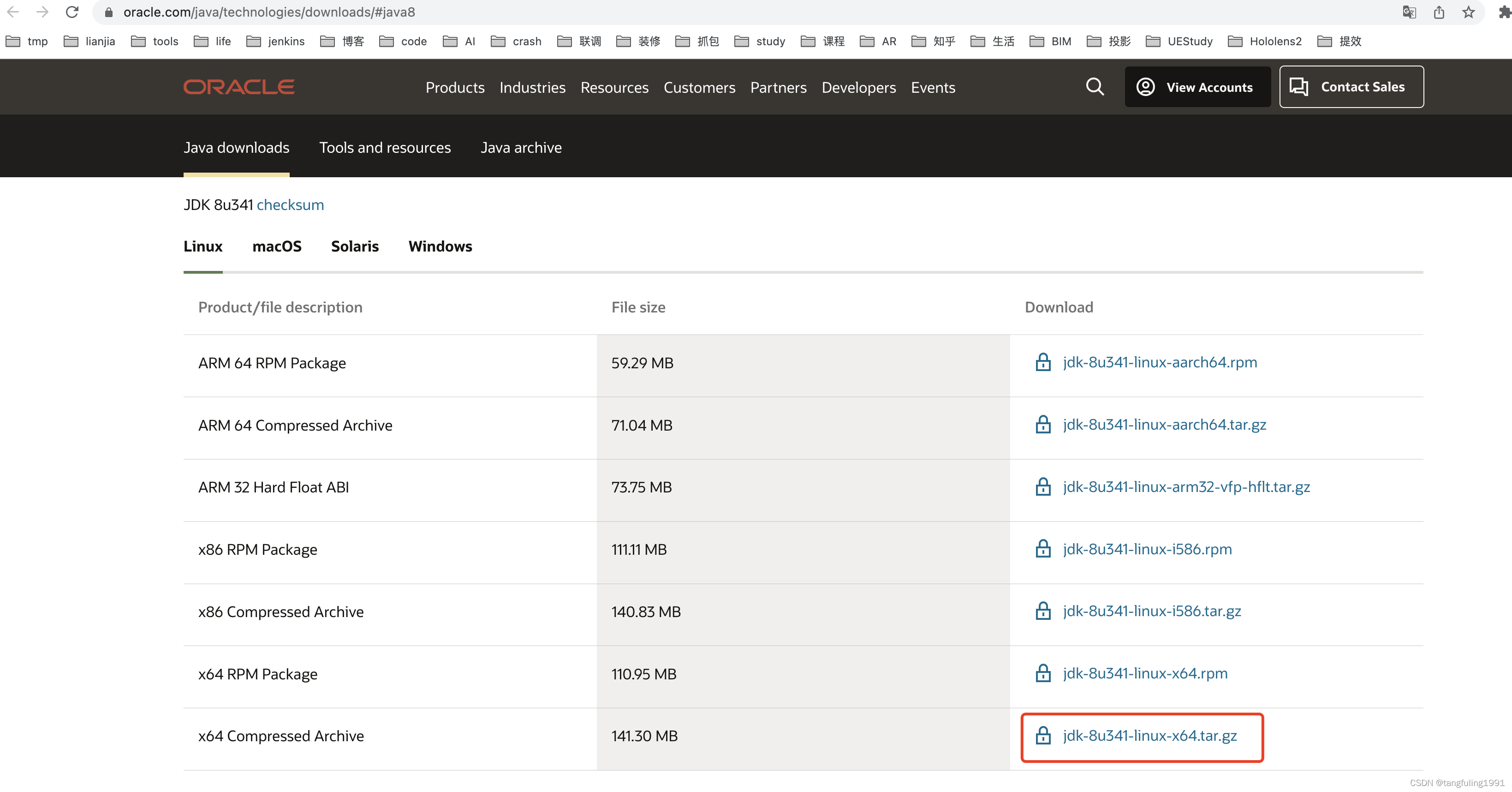Open the extensions puzzle icon
The width and height of the screenshot is (1512, 792).
tap(1504, 12)
